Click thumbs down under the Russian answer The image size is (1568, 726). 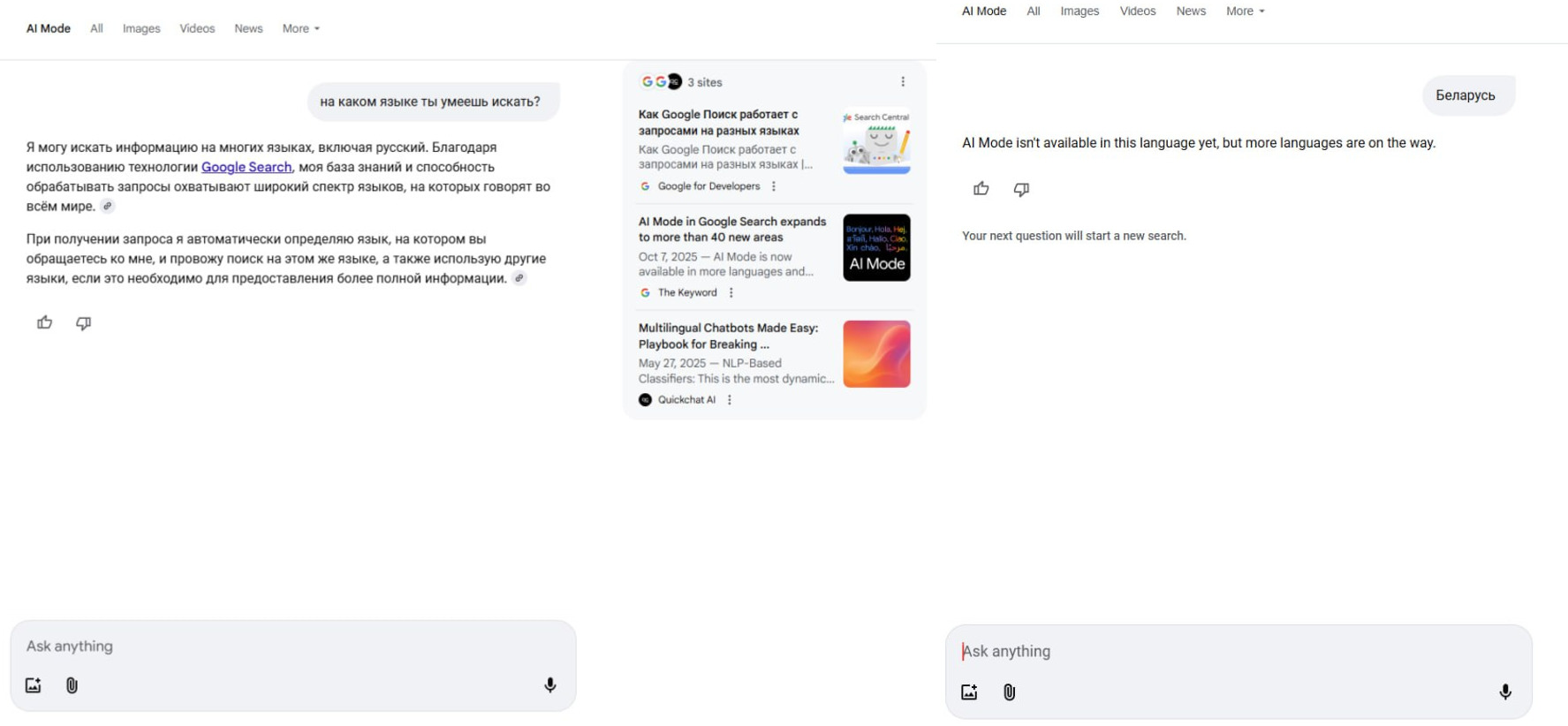click(84, 323)
